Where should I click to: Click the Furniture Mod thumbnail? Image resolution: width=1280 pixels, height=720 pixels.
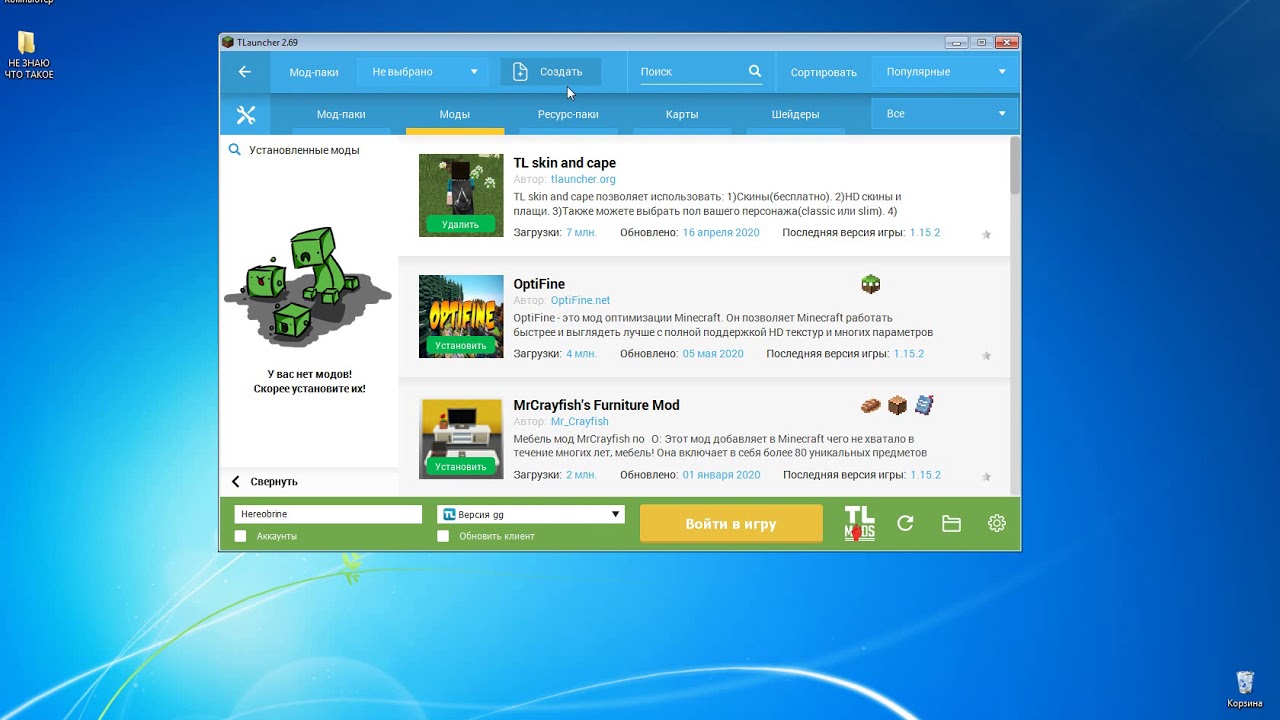click(461, 438)
